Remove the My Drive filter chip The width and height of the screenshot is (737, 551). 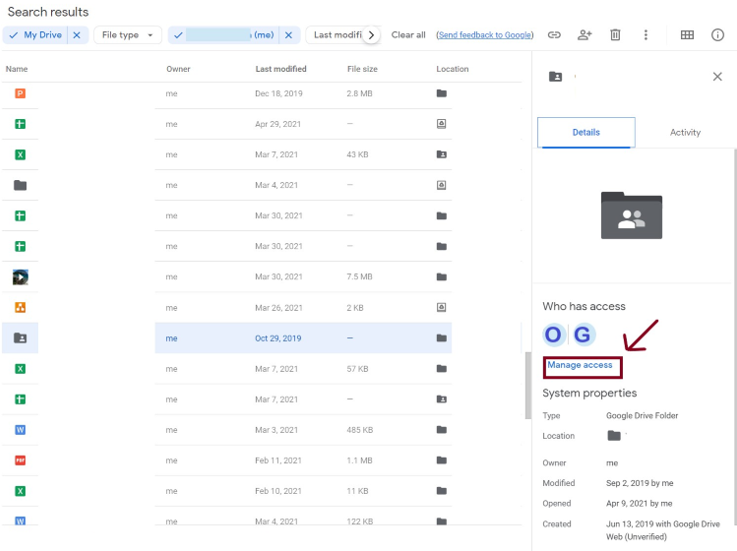[x=77, y=35]
